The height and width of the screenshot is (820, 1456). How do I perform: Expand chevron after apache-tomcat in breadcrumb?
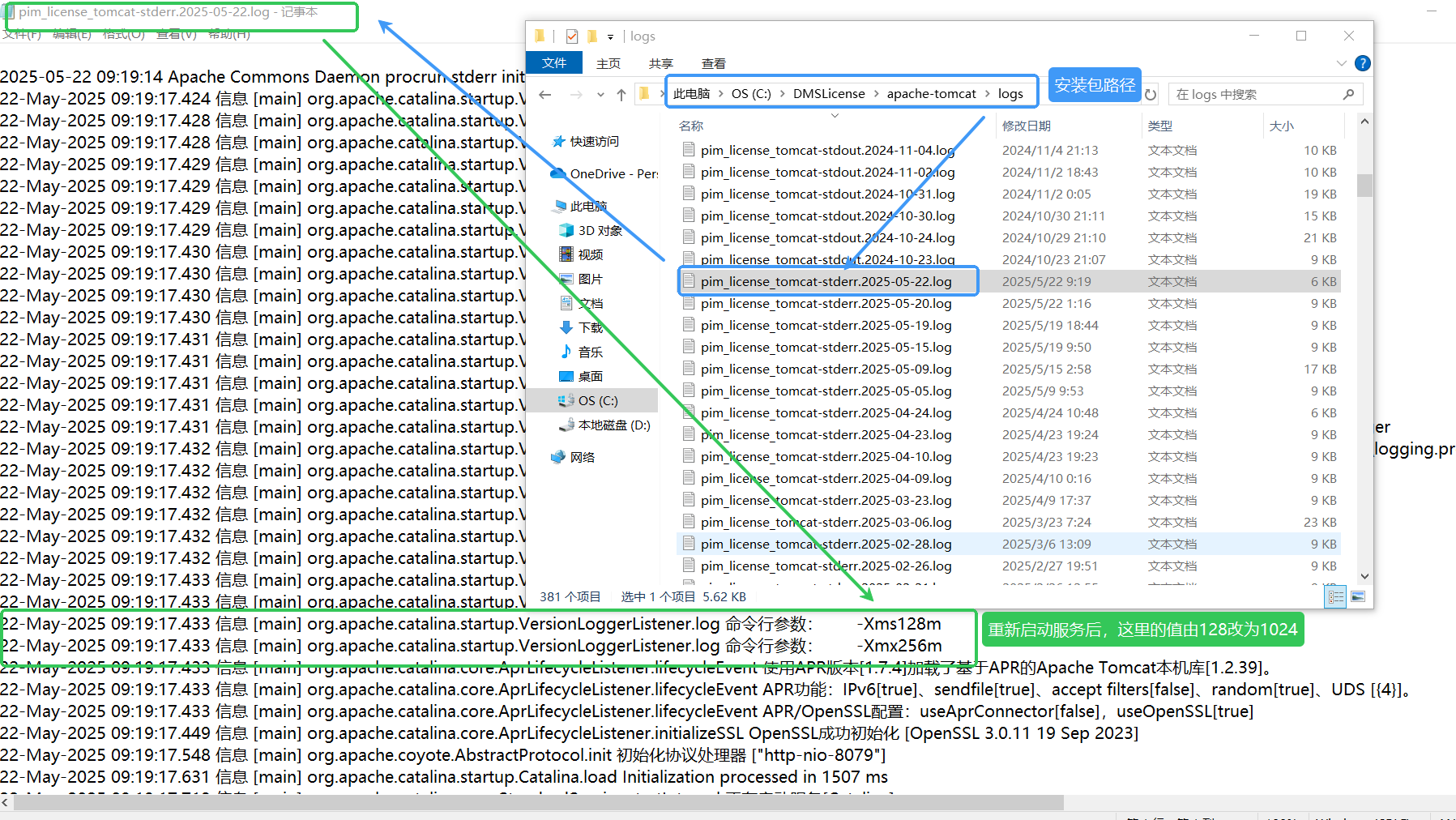click(x=988, y=93)
